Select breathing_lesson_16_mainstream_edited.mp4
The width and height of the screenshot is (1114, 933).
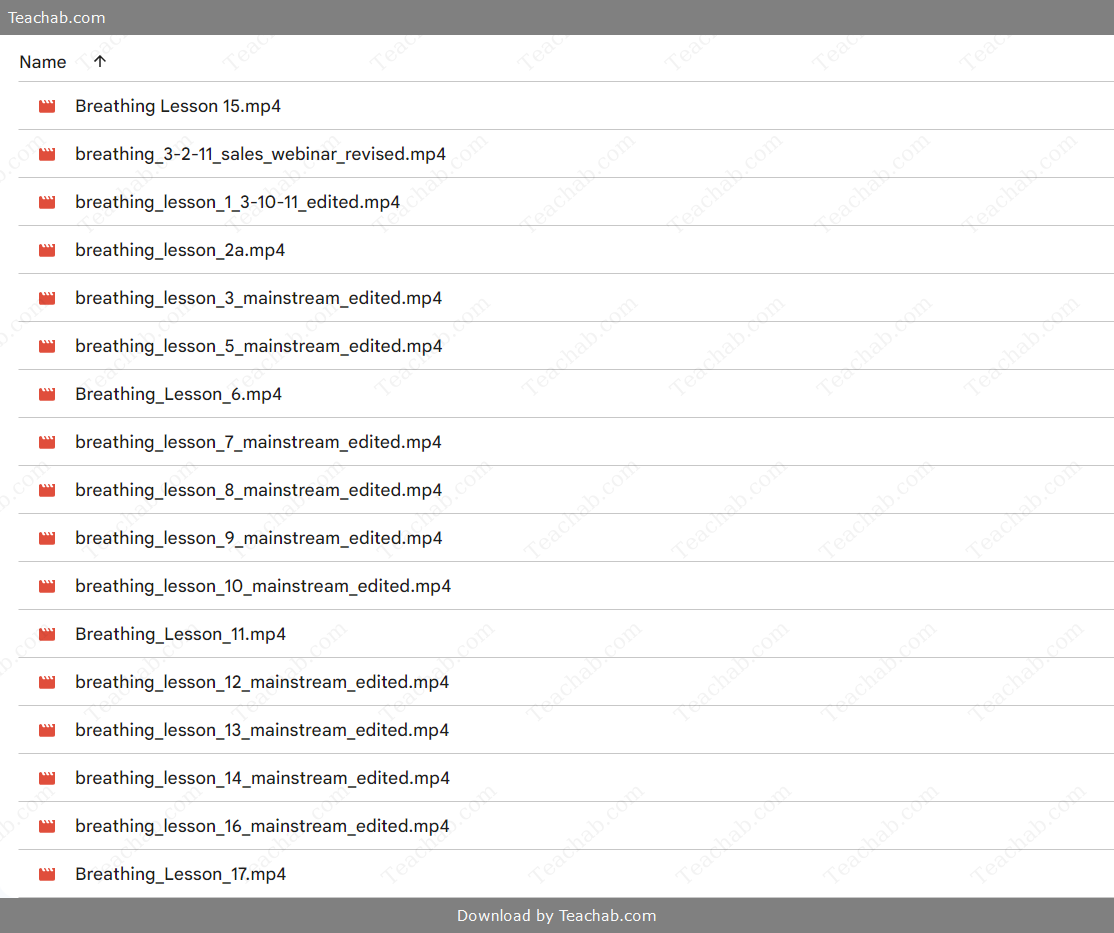tap(262, 826)
